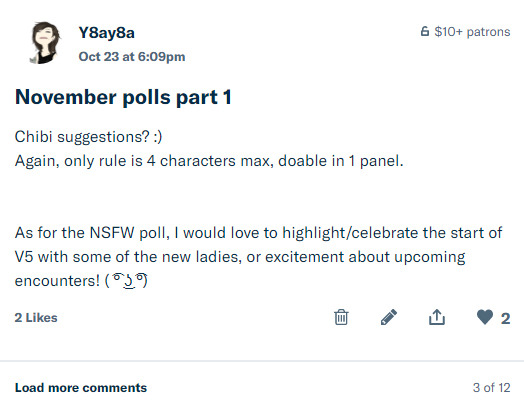Click the trash delete post icon
This screenshot has height=407, width=524.
coord(341,317)
